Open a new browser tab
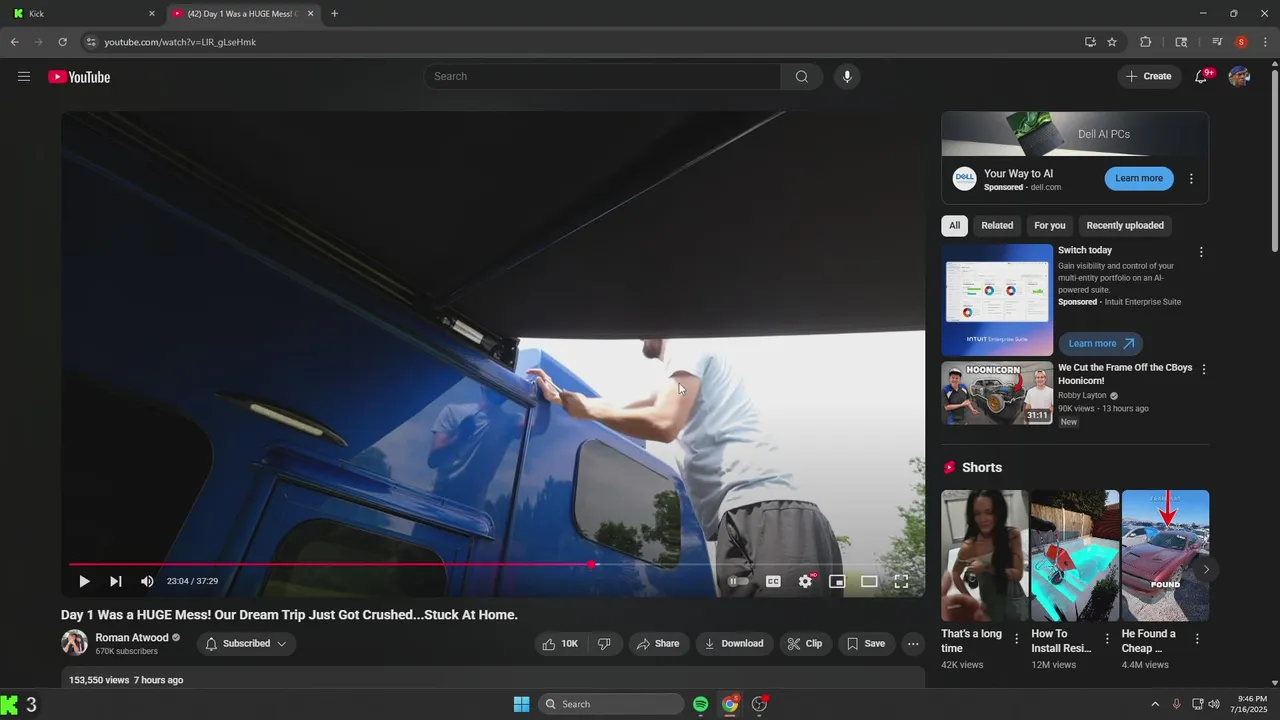The width and height of the screenshot is (1280, 720). click(x=334, y=14)
